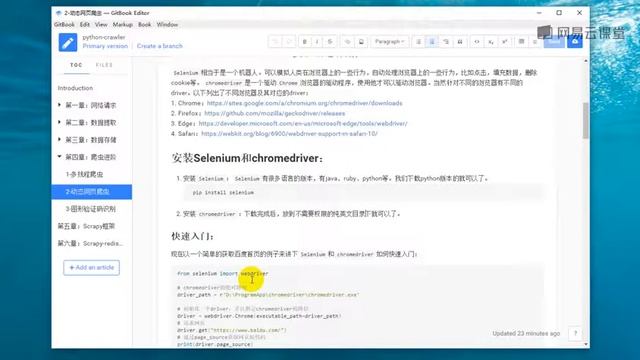
Task: Click the 安装Selenium和chromedriver heading
Action: 247,158
